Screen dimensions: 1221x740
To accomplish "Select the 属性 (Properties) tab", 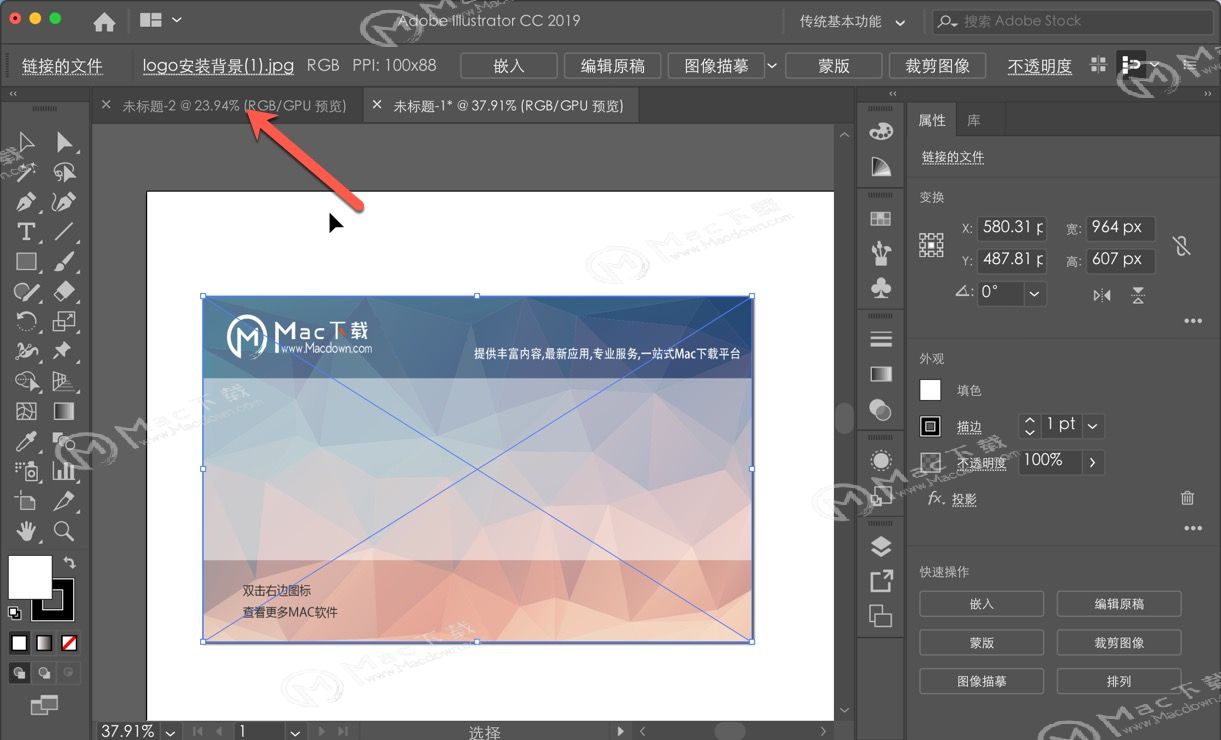I will click(932, 120).
